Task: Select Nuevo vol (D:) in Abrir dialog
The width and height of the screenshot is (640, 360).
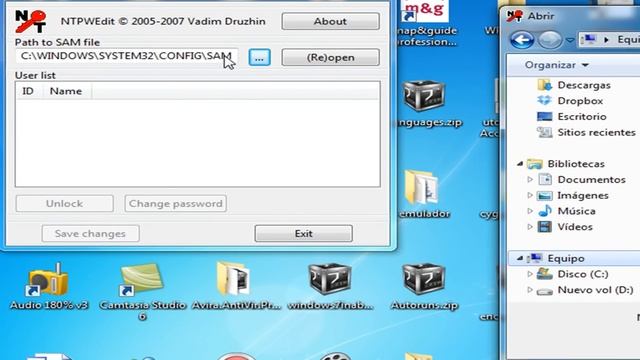Action: pos(596,290)
